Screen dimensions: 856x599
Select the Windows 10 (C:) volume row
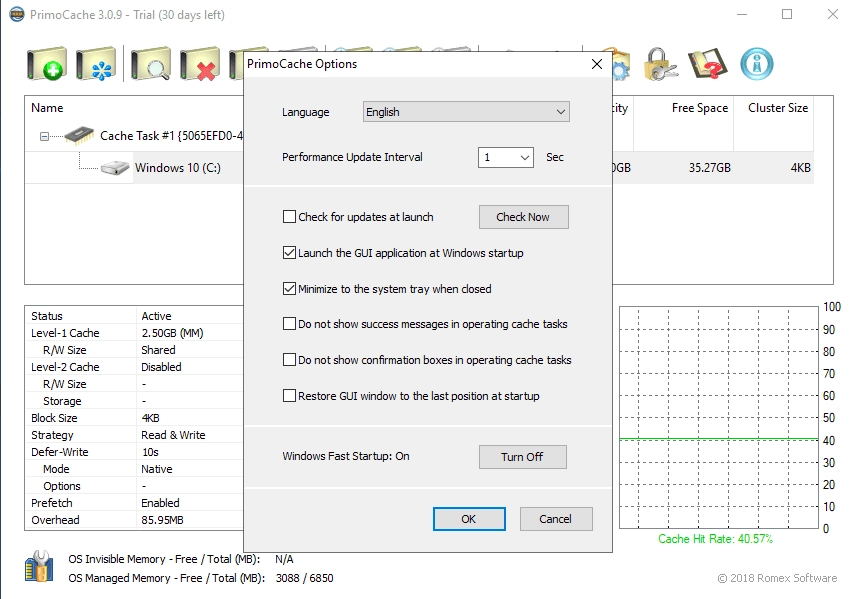pos(177,168)
